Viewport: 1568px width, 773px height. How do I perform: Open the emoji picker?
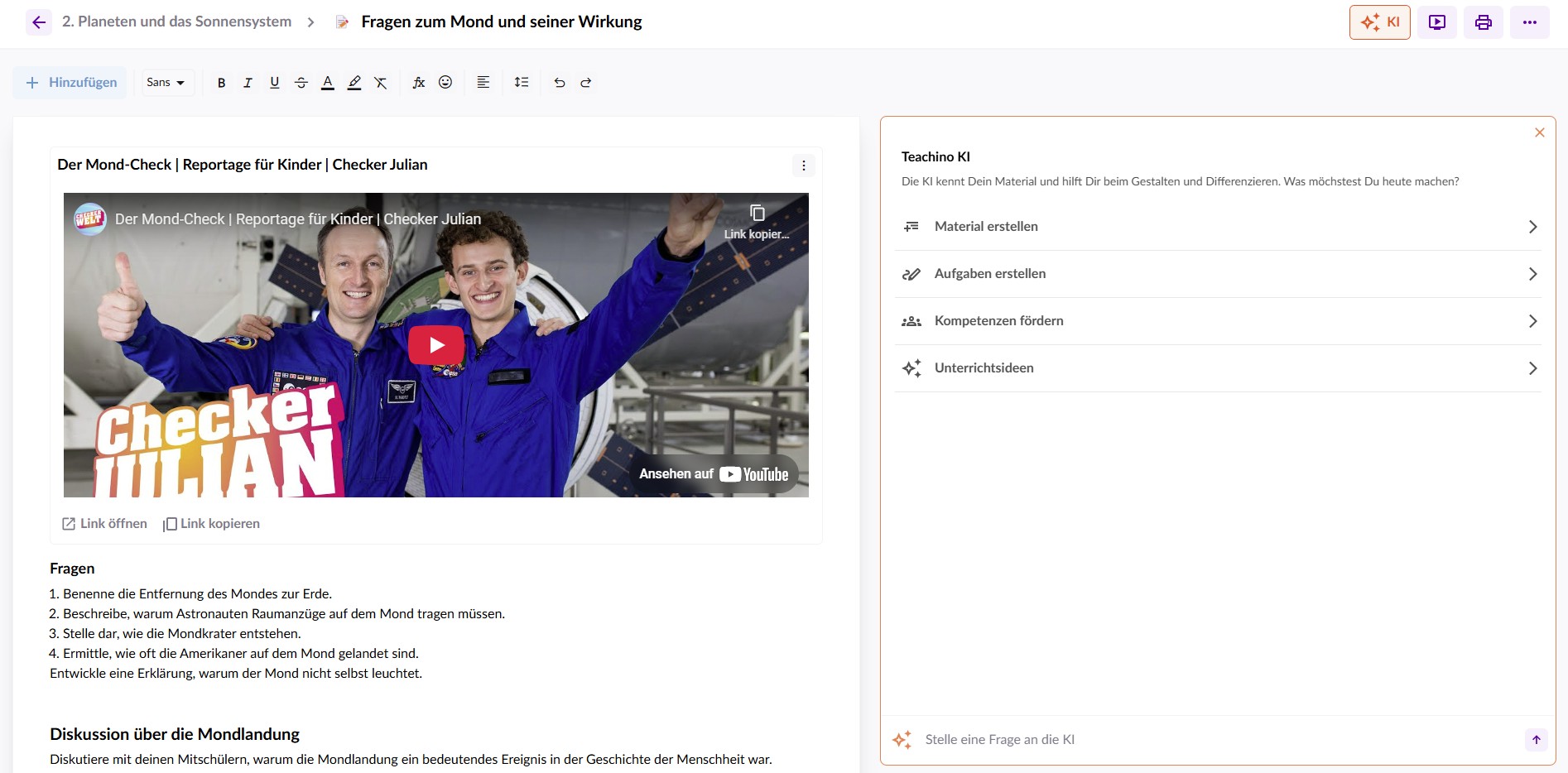(x=445, y=83)
